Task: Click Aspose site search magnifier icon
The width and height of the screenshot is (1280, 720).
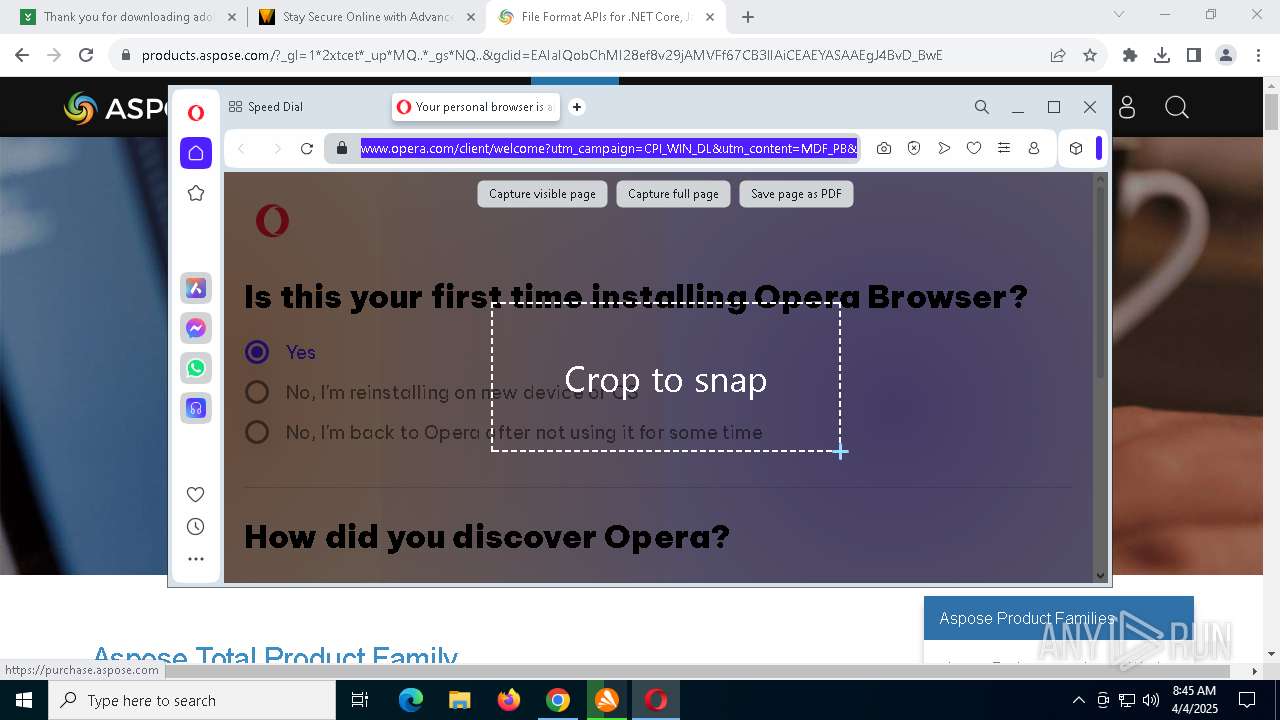Action: [x=1177, y=107]
